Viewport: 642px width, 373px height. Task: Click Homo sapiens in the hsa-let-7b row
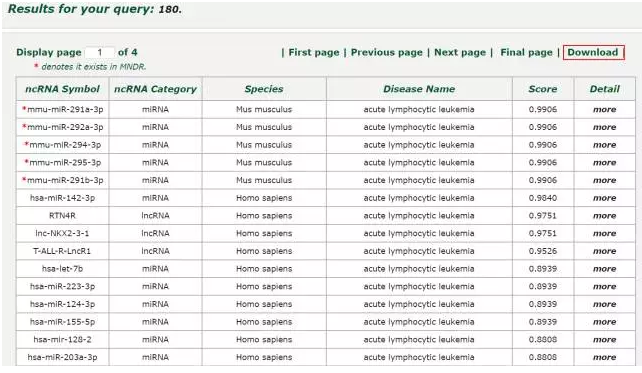coord(264,269)
